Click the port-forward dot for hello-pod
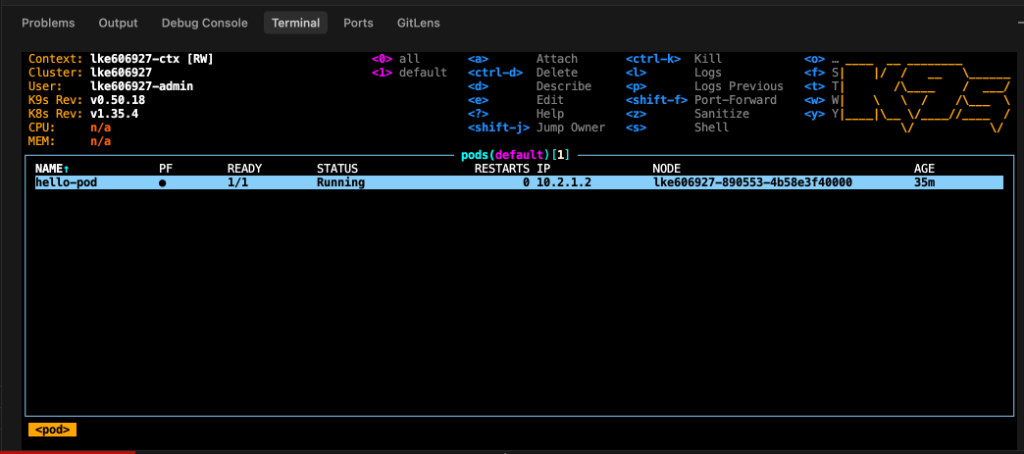Viewport: 1024px width, 454px height. coord(163,183)
